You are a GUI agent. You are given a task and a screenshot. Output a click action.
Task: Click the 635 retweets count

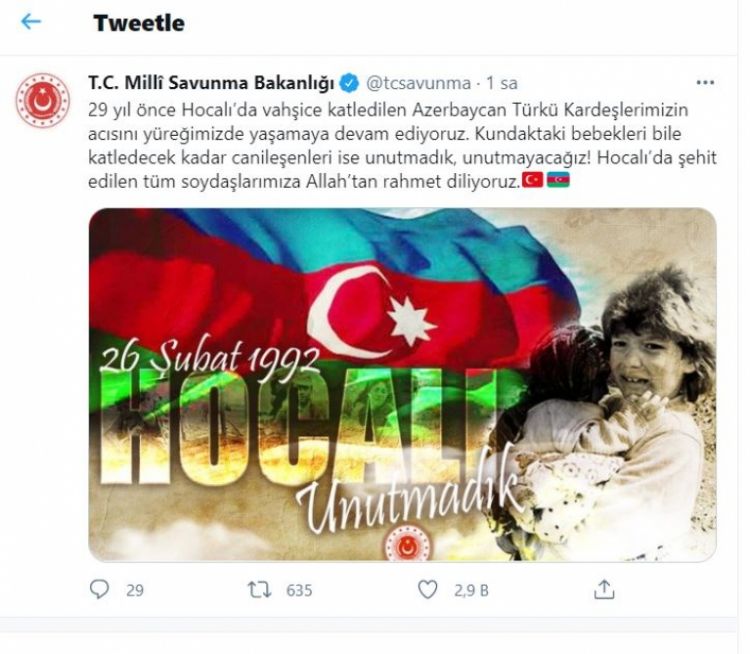click(299, 590)
